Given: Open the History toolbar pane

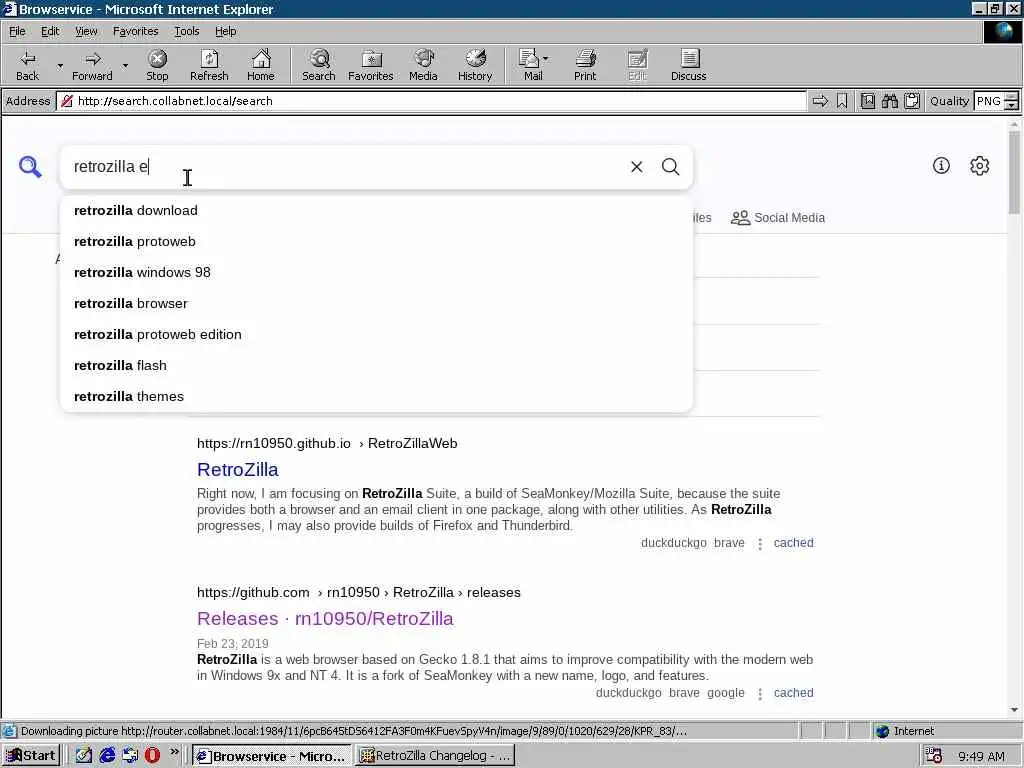Looking at the screenshot, I should pyautogui.click(x=475, y=65).
